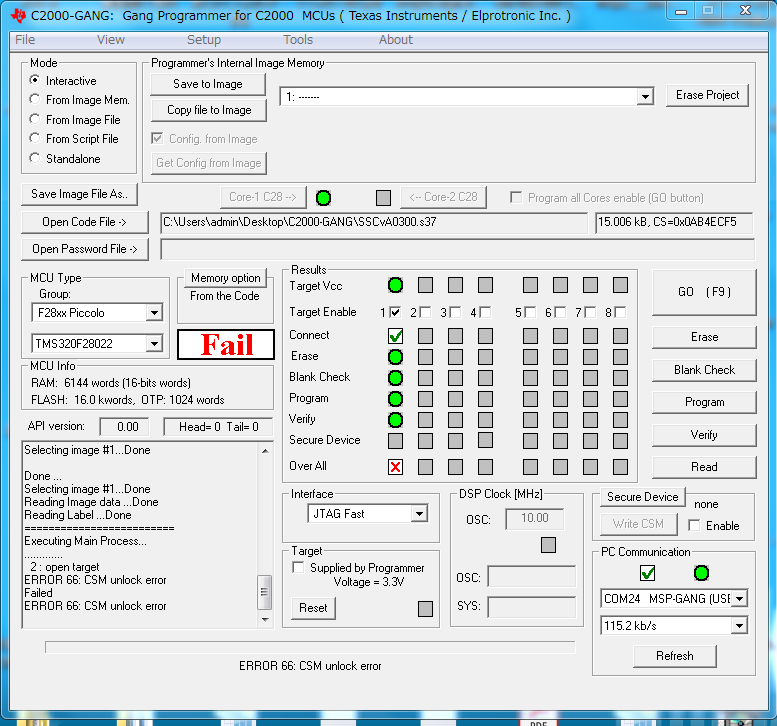The height and width of the screenshot is (726, 777).
Task: Check Supplied by Programmer option
Action: (298, 567)
